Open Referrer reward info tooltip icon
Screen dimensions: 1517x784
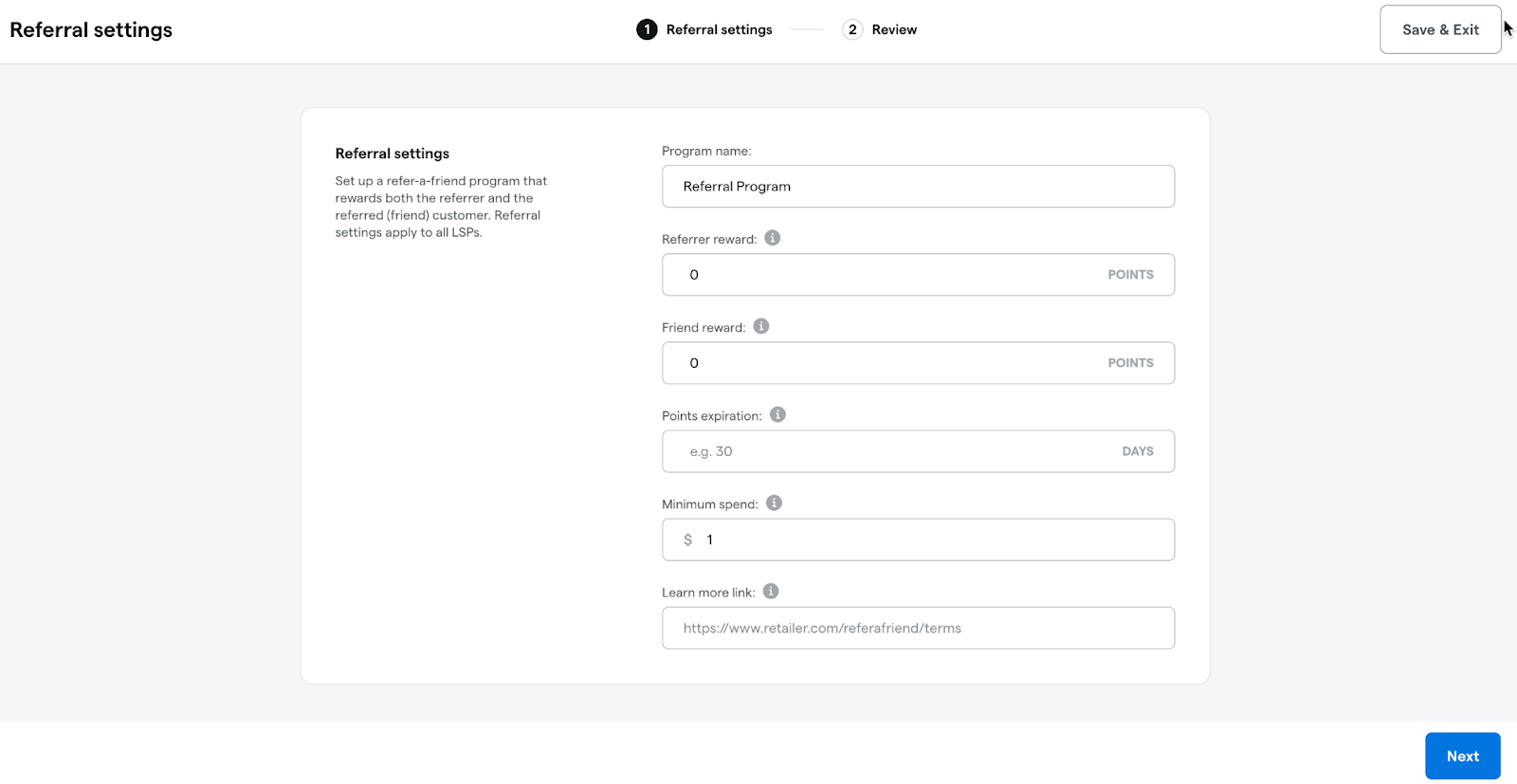(x=773, y=238)
